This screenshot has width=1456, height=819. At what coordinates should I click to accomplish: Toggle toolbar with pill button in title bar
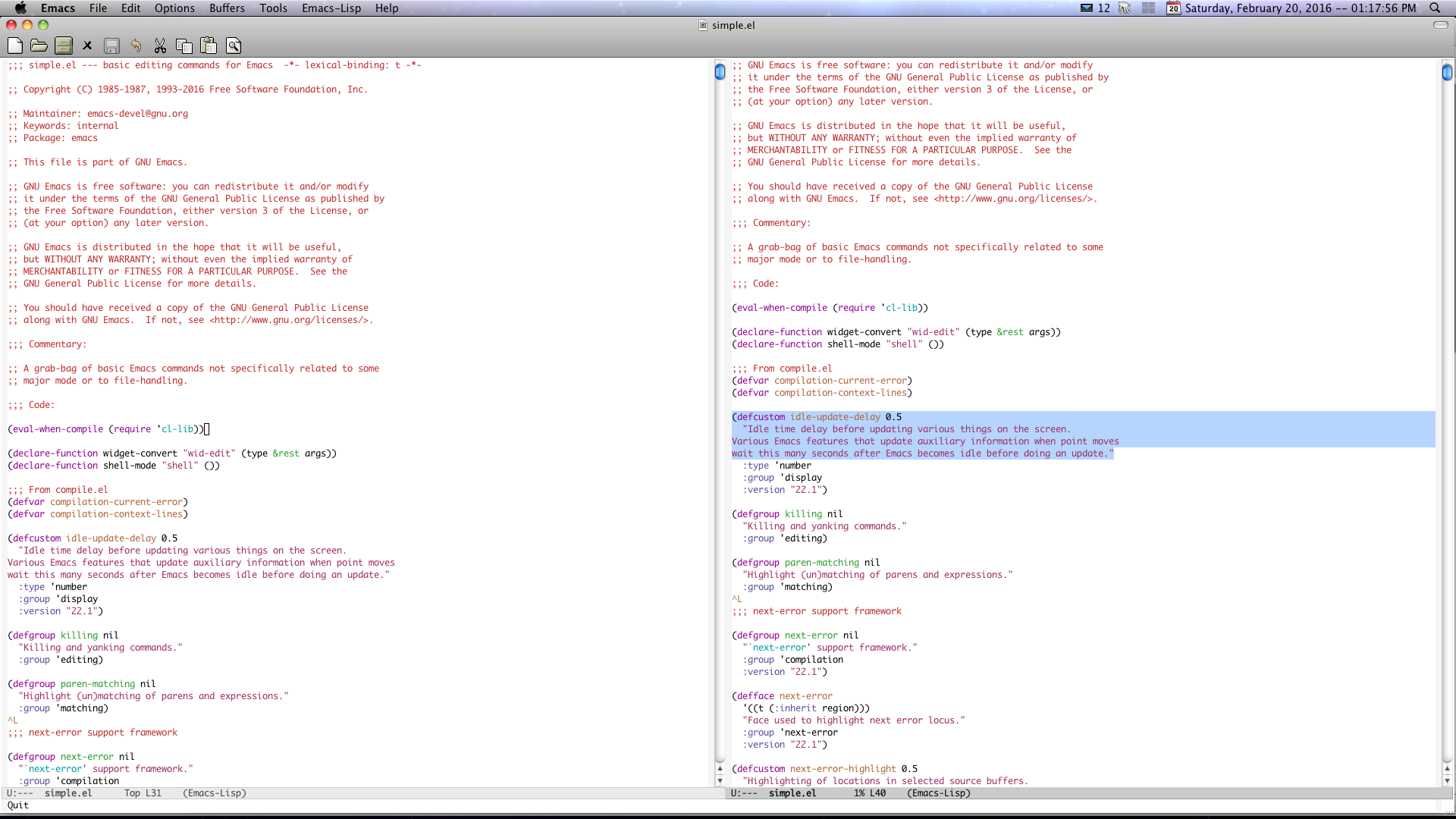(x=1441, y=25)
